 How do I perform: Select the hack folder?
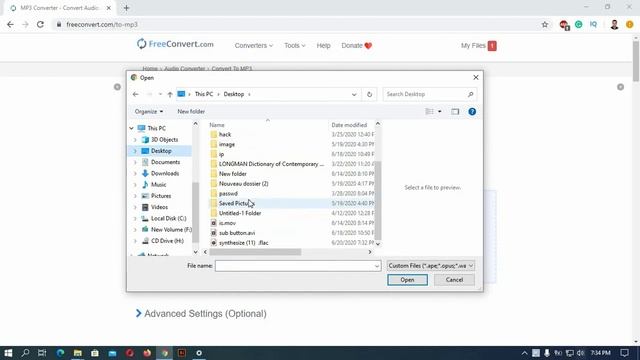coord(225,134)
